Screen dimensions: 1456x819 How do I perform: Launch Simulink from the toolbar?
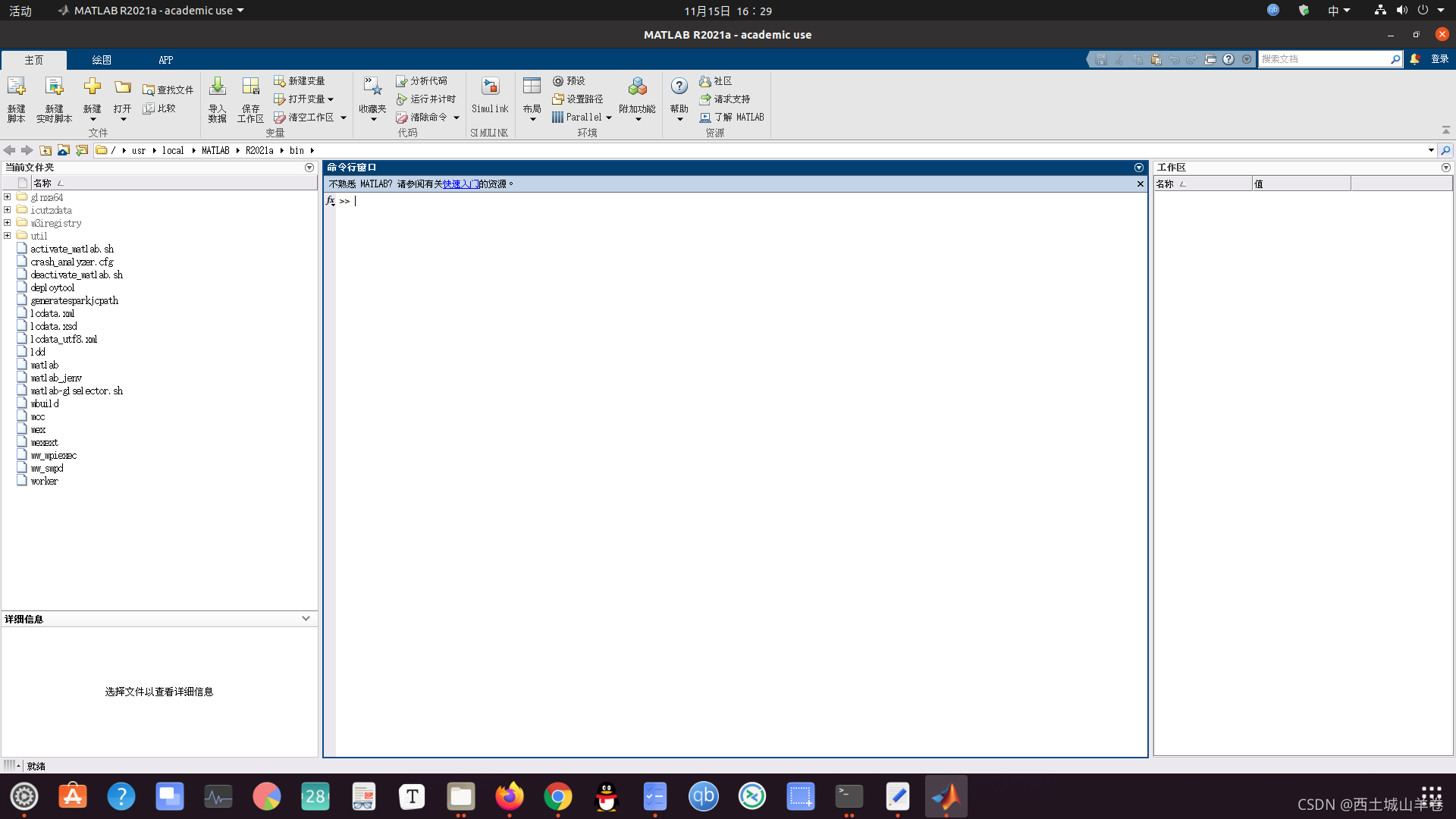click(x=489, y=95)
